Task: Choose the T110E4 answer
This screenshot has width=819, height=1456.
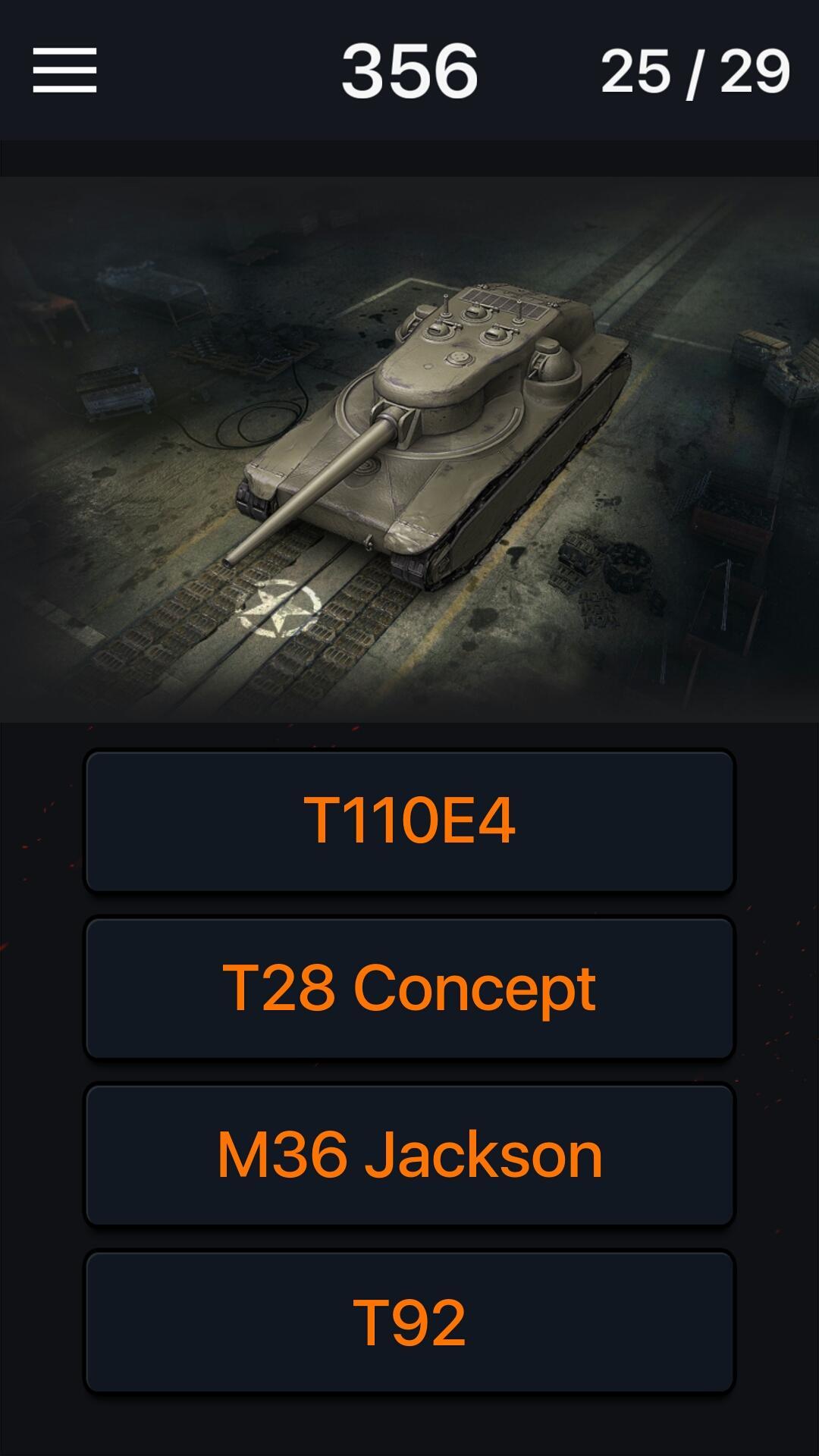Action: point(409,821)
